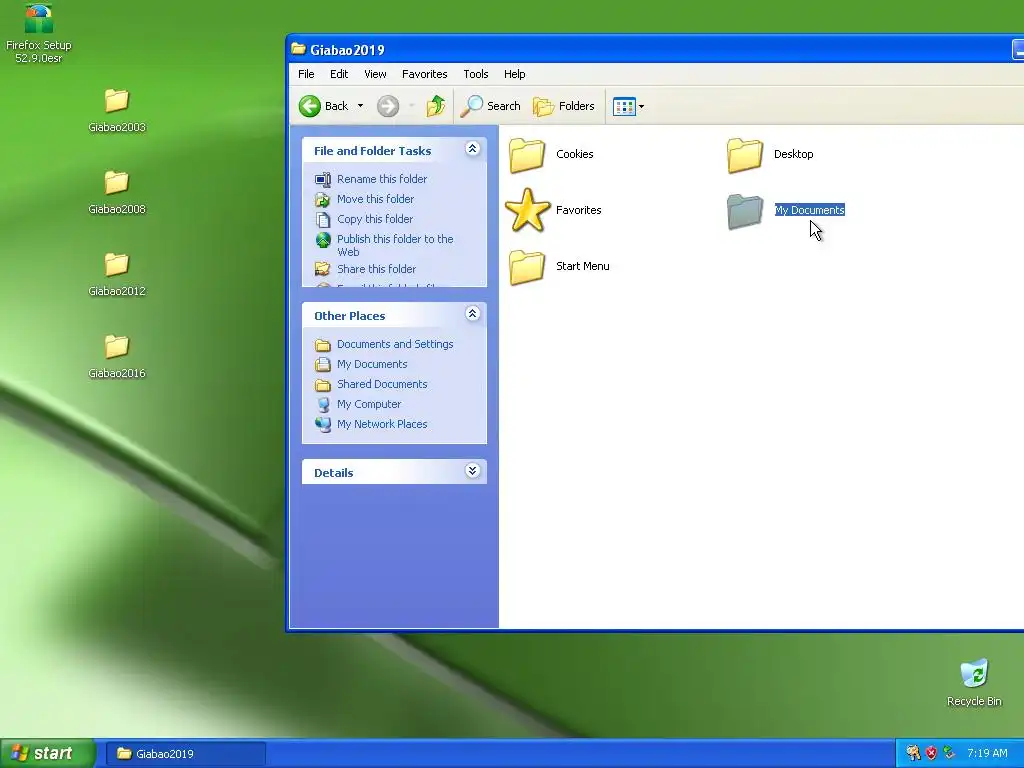Click the Move this folder icon
1024x768 pixels.
[x=323, y=199]
